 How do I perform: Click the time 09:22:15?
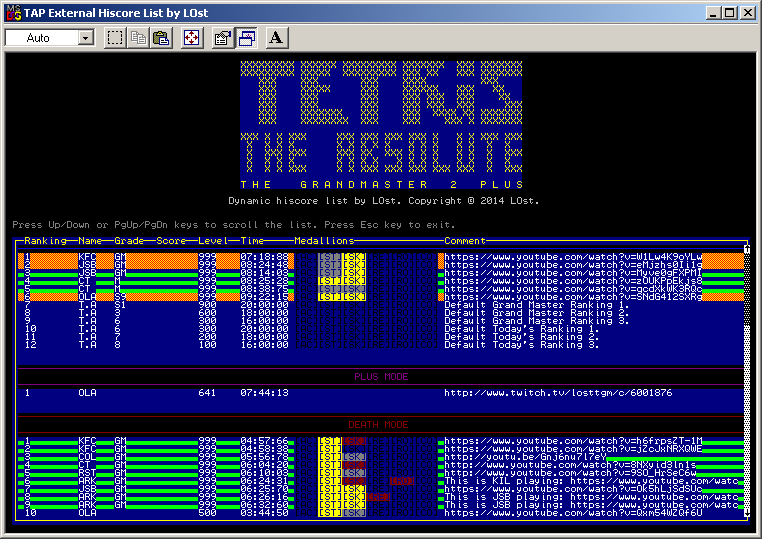click(x=264, y=296)
